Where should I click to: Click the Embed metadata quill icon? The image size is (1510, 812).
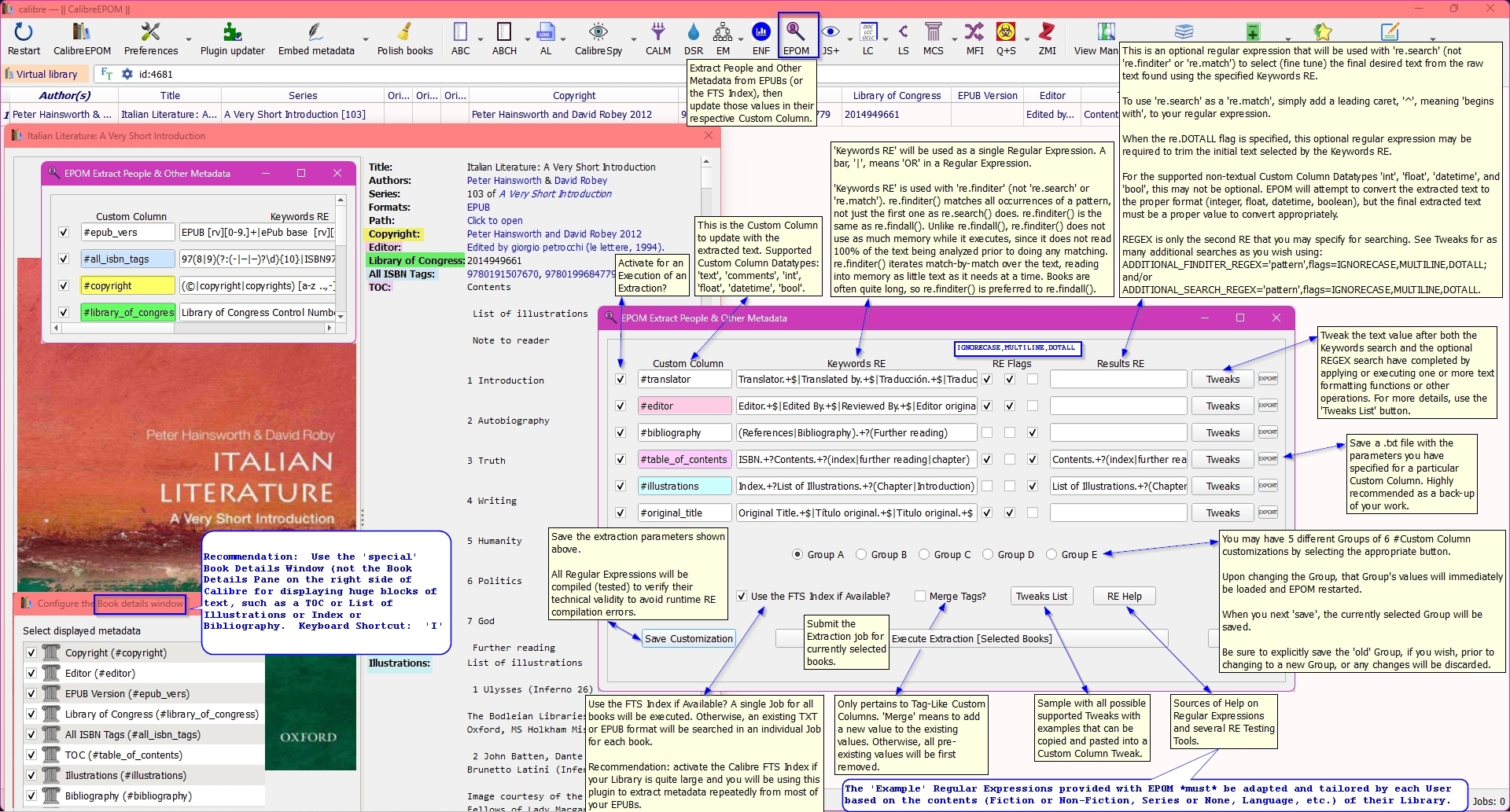316,32
